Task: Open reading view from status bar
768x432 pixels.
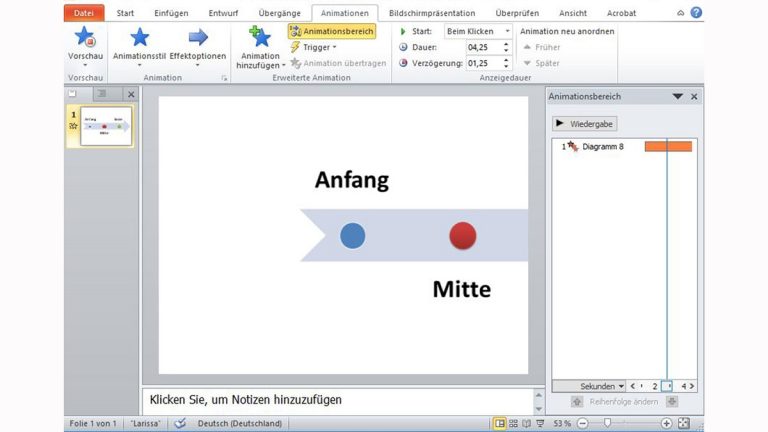Action: click(526, 424)
